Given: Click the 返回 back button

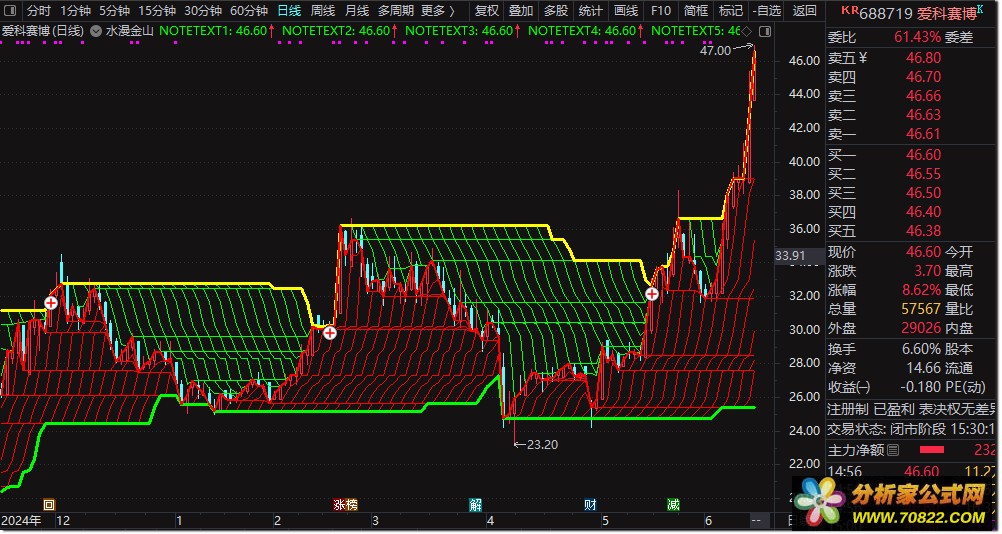Looking at the screenshot, I should click(x=805, y=11).
